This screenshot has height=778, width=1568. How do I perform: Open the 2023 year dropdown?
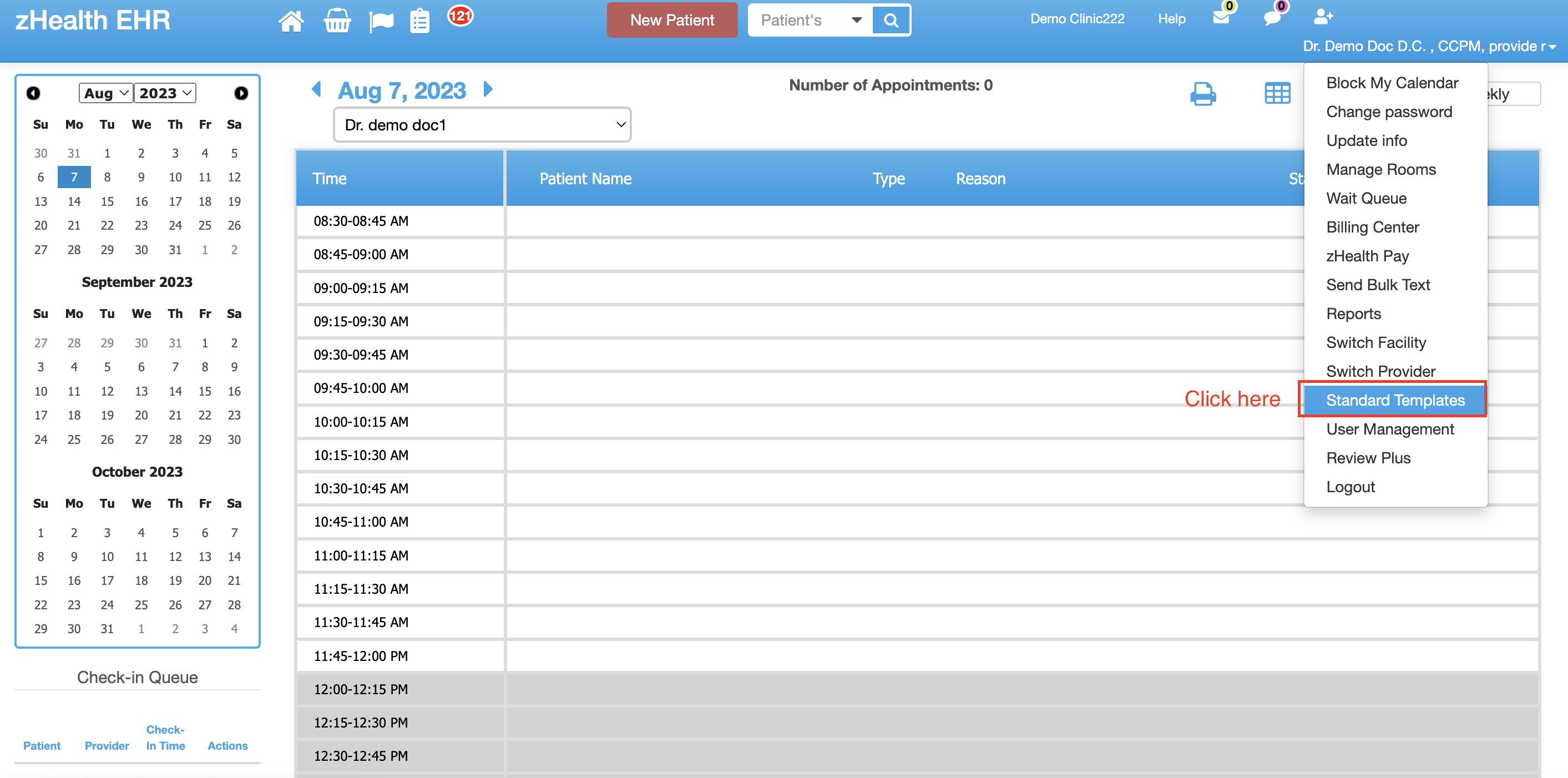click(x=165, y=93)
